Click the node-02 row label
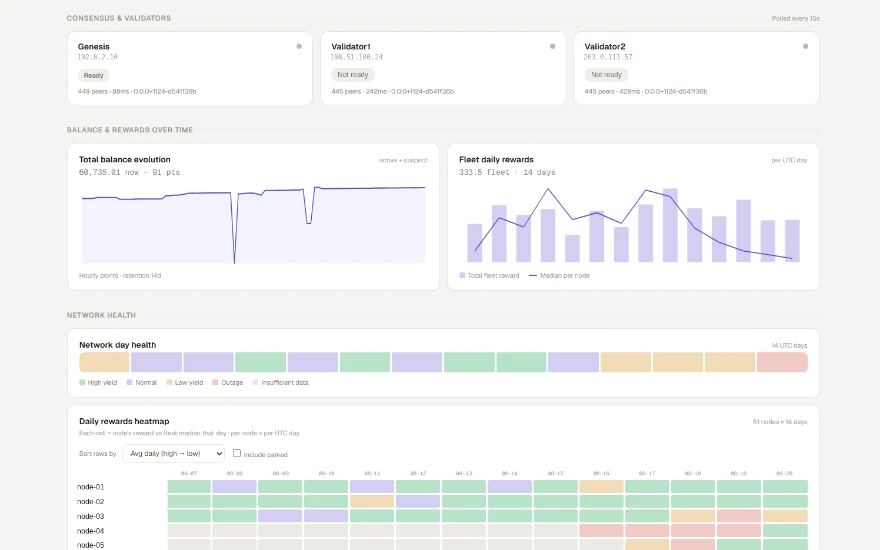The image size is (880, 550). pos(90,501)
